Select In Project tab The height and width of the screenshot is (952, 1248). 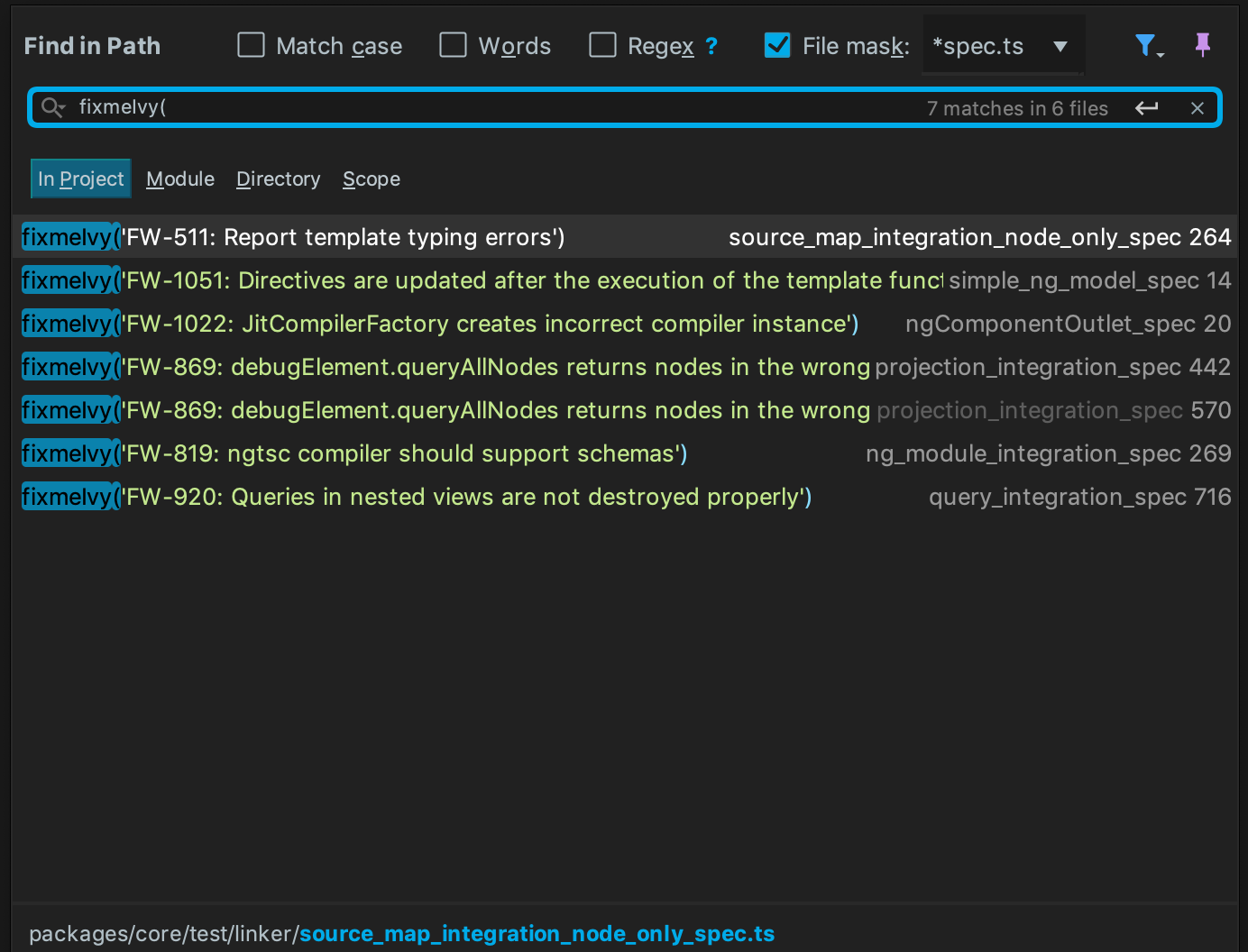point(81,179)
